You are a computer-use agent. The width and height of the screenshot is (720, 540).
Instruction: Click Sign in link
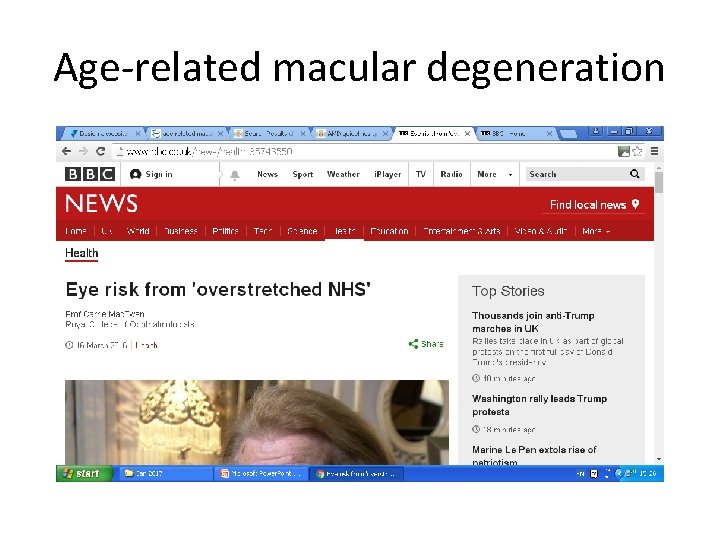click(159, 174)
